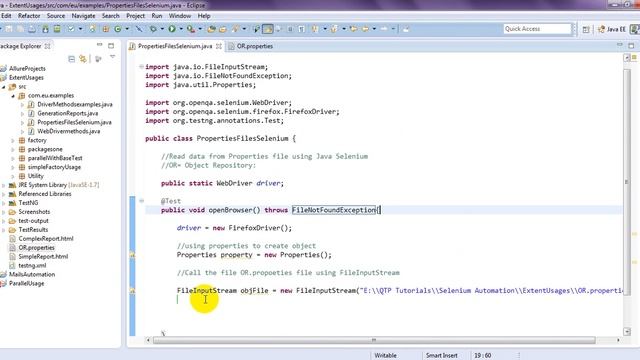640x360 pixels.
Task: Click the Open Type icon in toolbar
Action: 211,29
